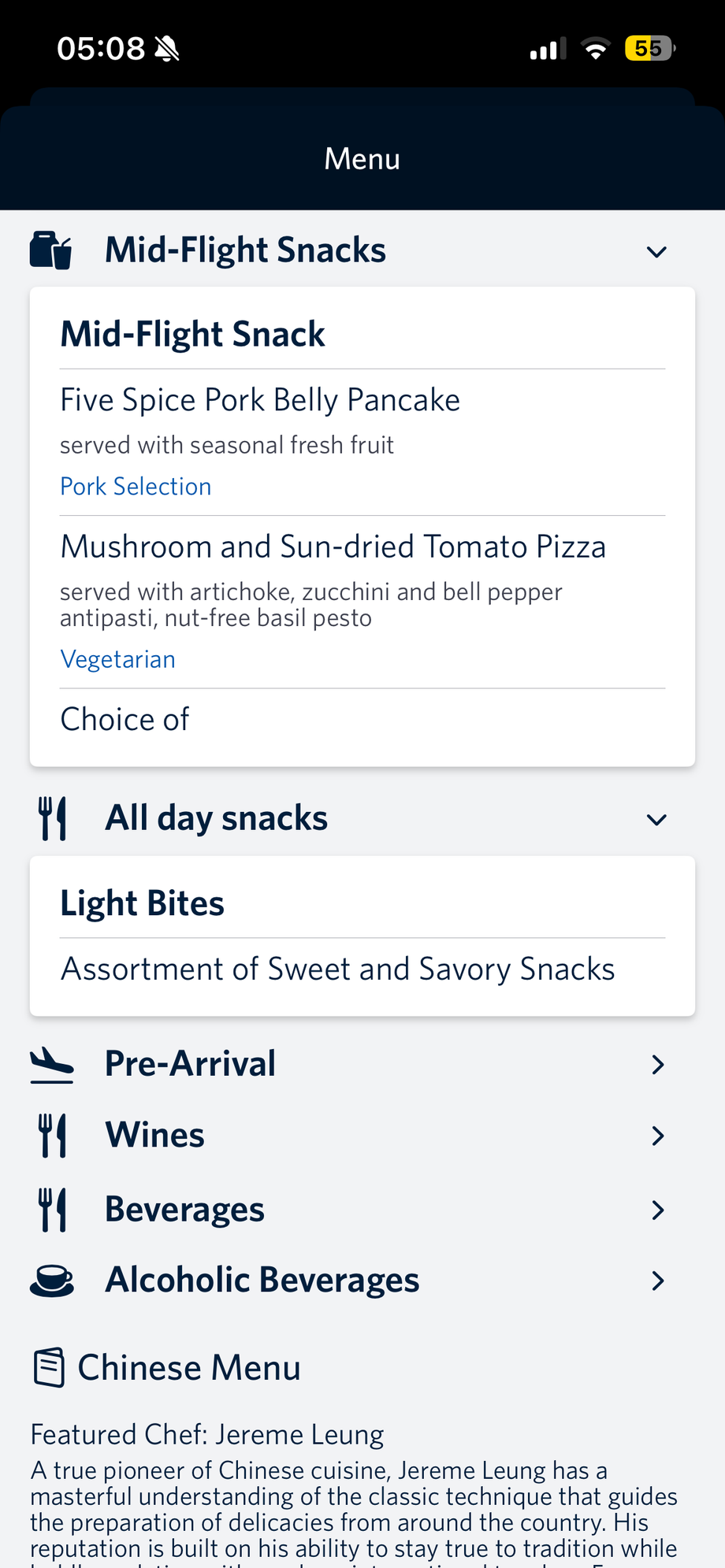Collapse the All day snacks chevron
The image size is (725, 1568).
point(656,820)
